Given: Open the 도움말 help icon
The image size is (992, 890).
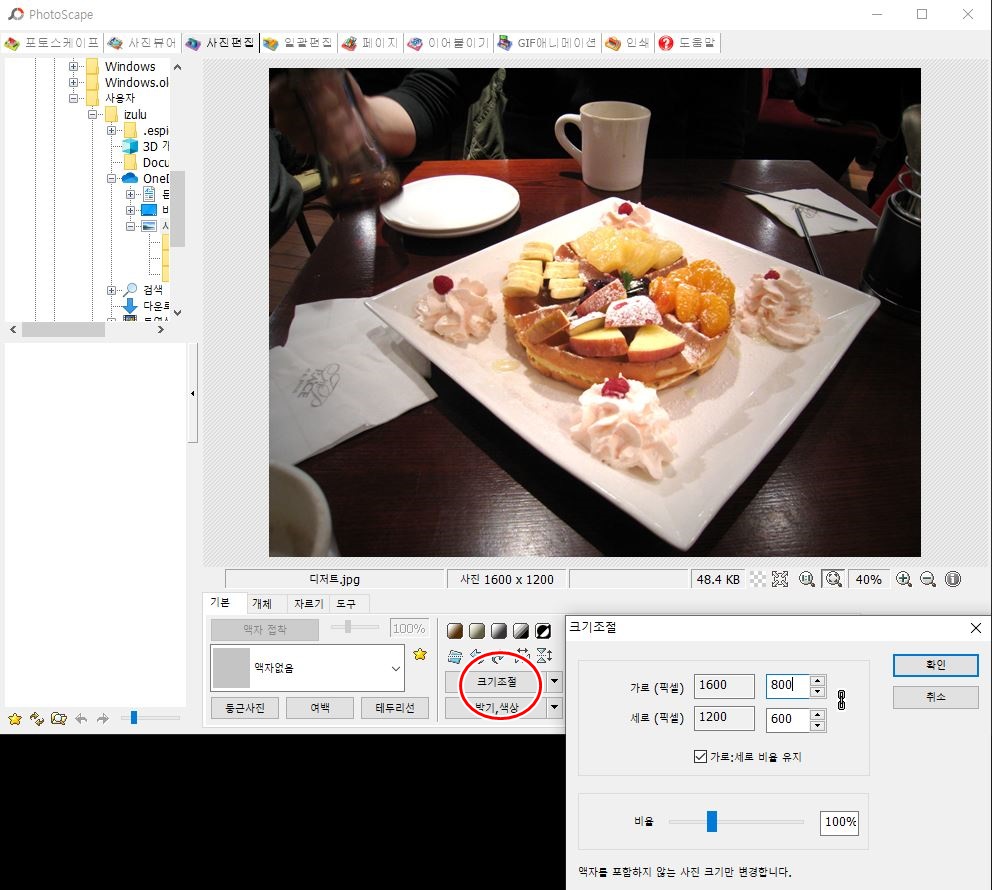Looking at the screenshot, I should (x=686, y=43).
